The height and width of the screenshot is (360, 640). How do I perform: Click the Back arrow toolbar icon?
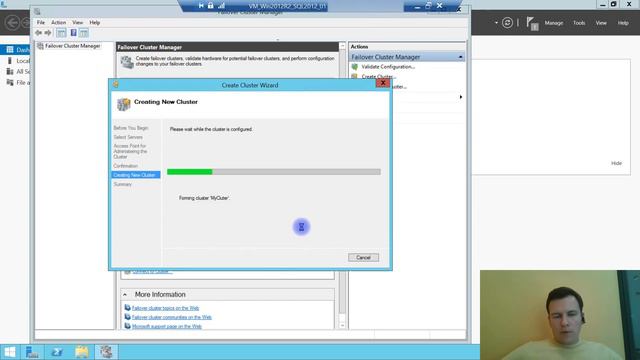(39, 33)
